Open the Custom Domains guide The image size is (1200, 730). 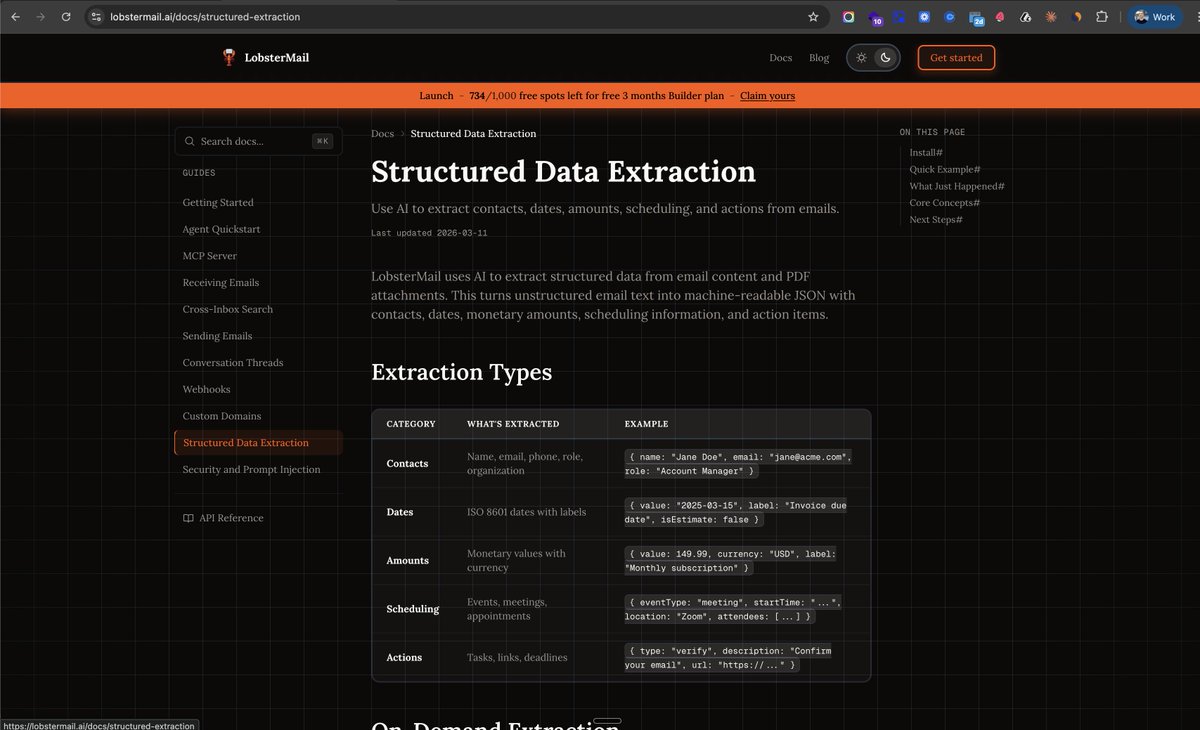pyautogui.click(x=221, y=416)
